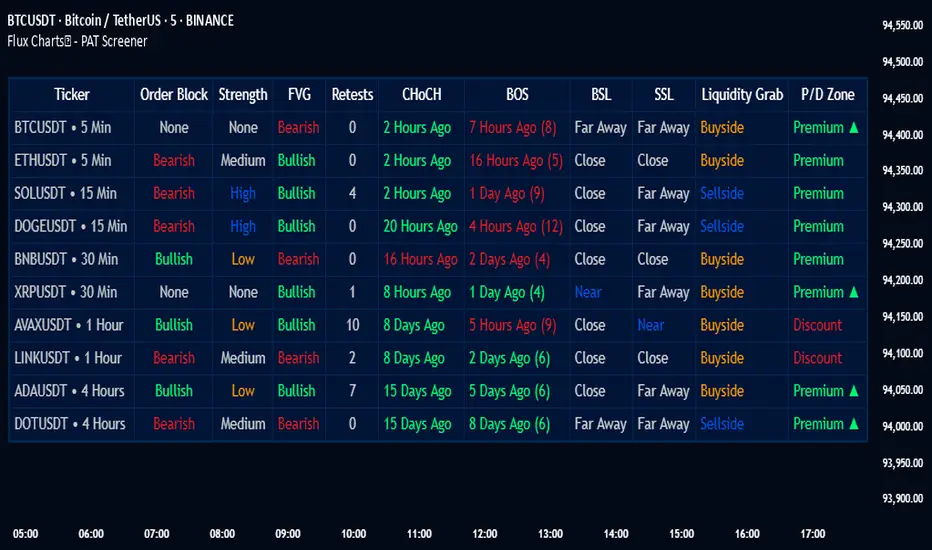
Task: Click the green triangle in BTCUSDT row
Action: click(854, 127)
